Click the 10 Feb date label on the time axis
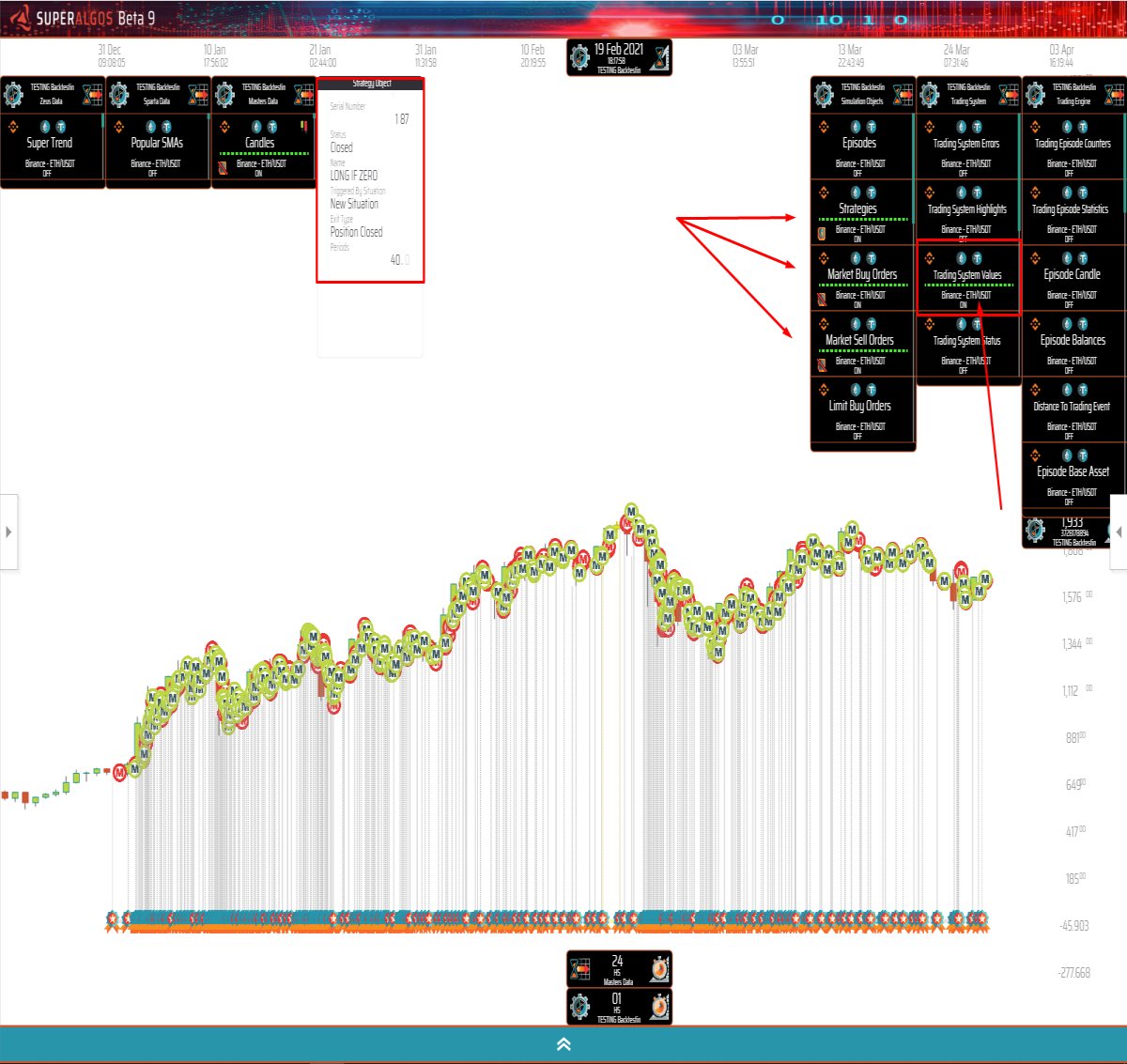 point(533,50)
